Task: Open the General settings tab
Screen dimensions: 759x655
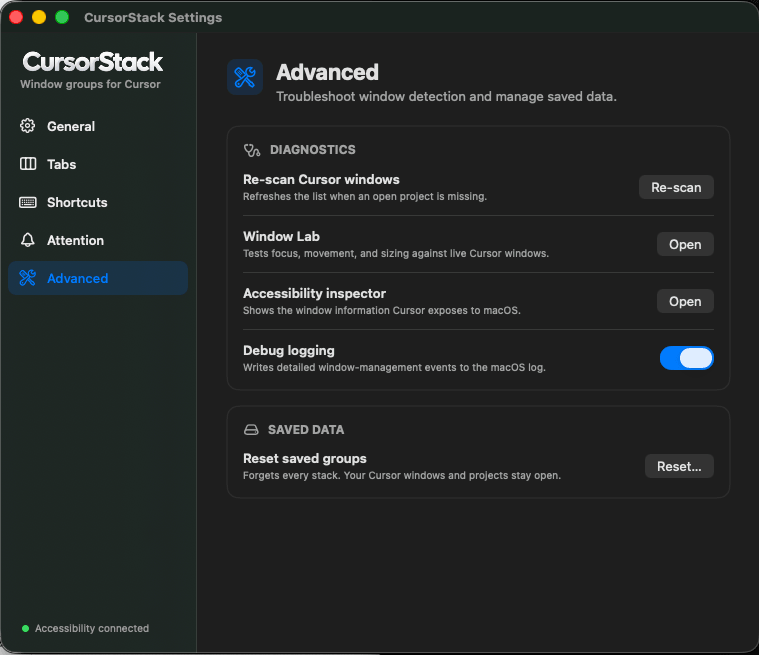Action: [x=98, y=126]
